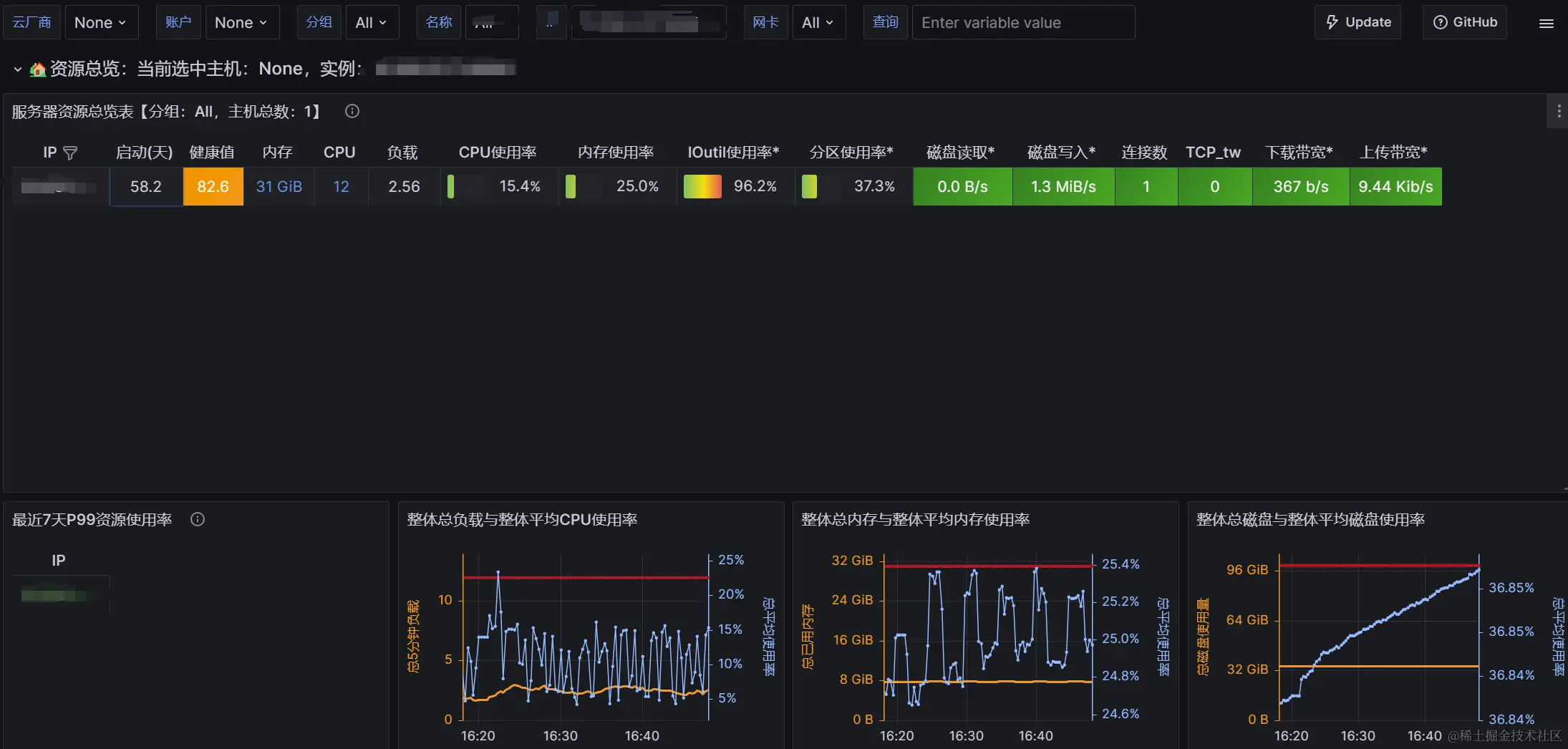1568x749 pixels.
Task: Sort by the 磁盘写入* column header
Action: (1062, 152)
